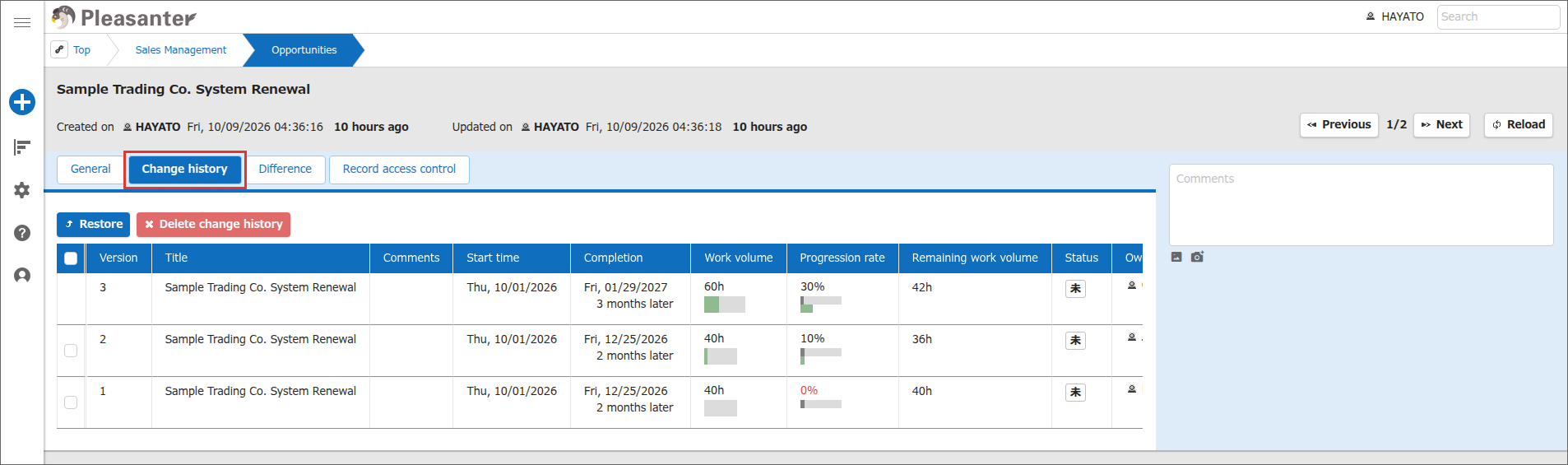Screen dimensions: 1568x465
Task: Open the hamburger navigation menu
Action: click(x=22, y=22)
